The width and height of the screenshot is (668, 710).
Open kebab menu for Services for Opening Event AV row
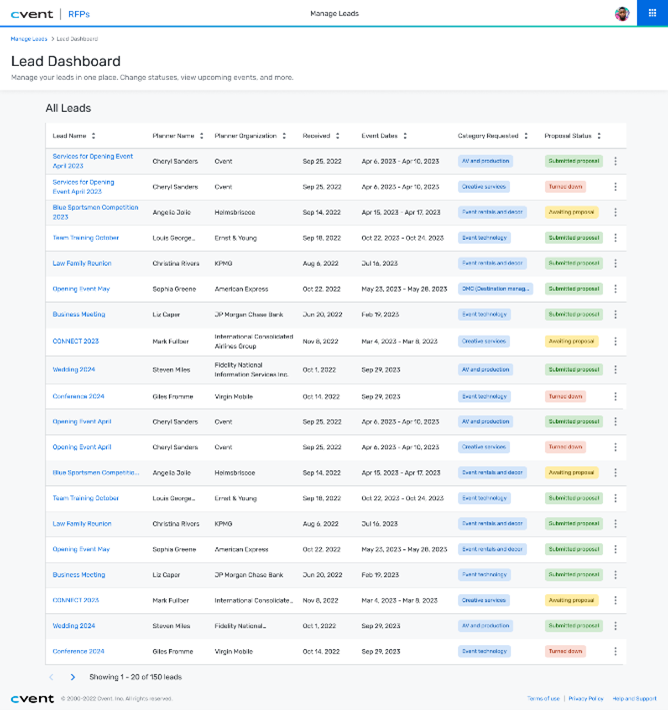[615, 161]
